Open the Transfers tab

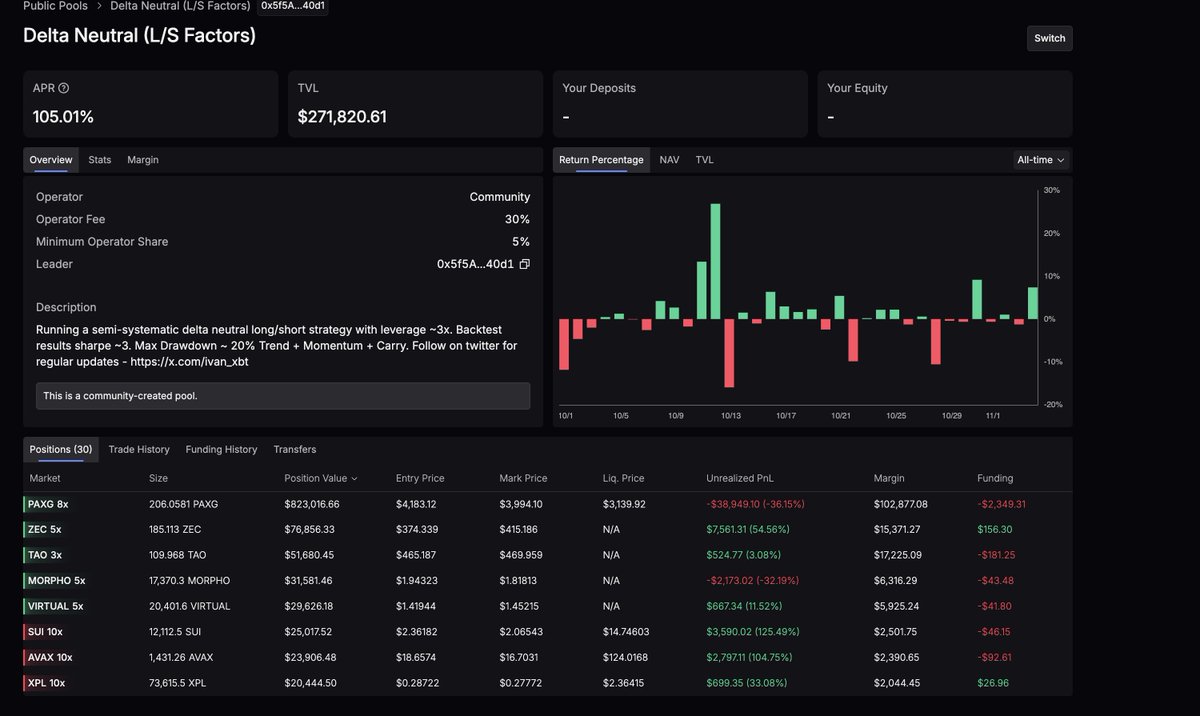click(295, 450)
